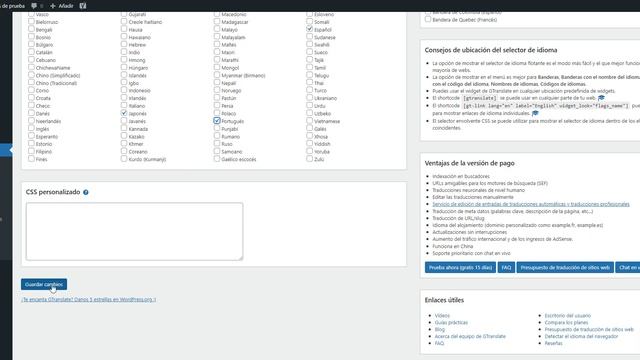Tick the Italiano language checkbox
The height and width of the screenshot is (360, 640).
coord(124,105)
